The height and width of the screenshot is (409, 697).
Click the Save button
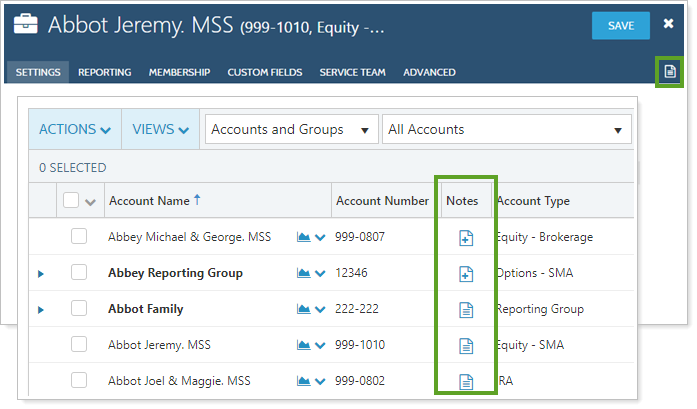point(620,25)
